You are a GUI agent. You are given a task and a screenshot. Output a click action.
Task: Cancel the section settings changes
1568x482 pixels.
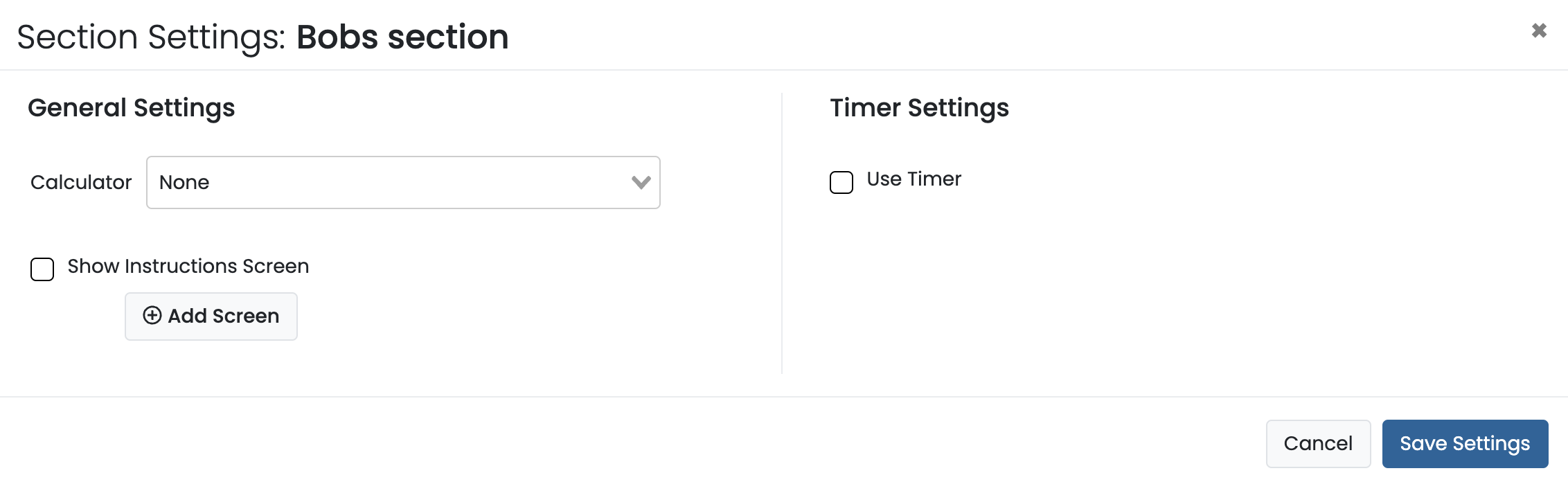1317,444
